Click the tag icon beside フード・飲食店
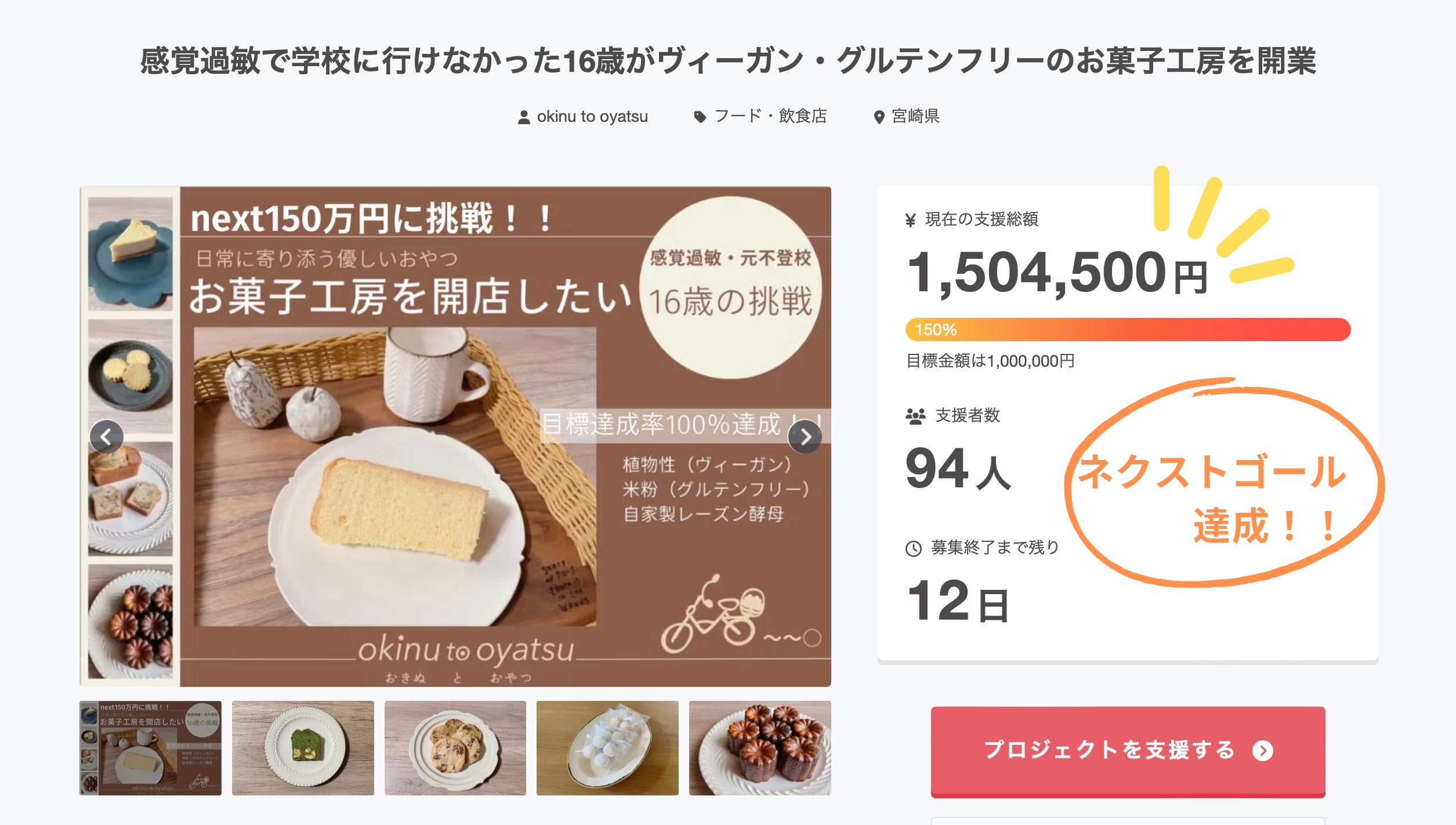 (700, 117)
